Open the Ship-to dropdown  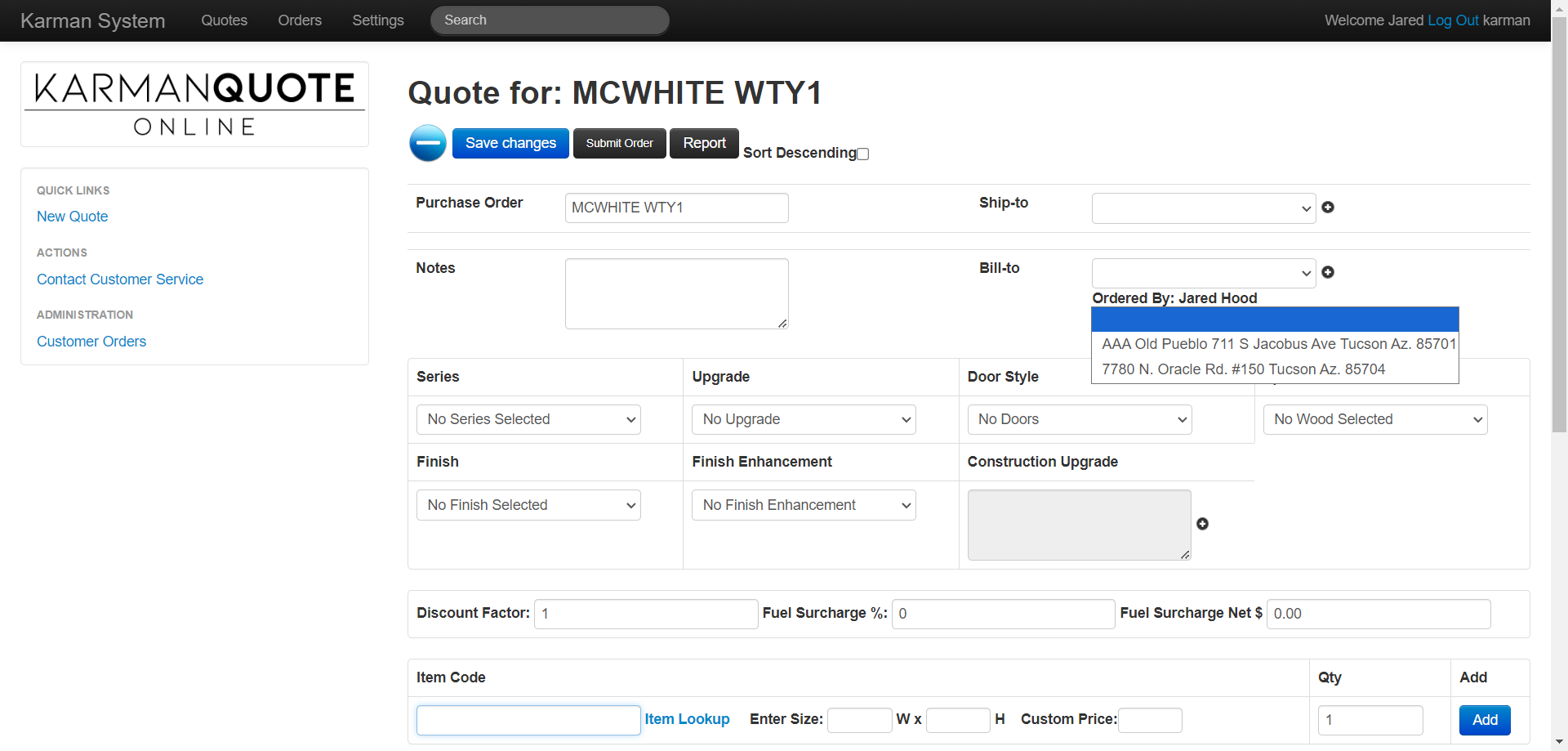tap(1204, 208)
